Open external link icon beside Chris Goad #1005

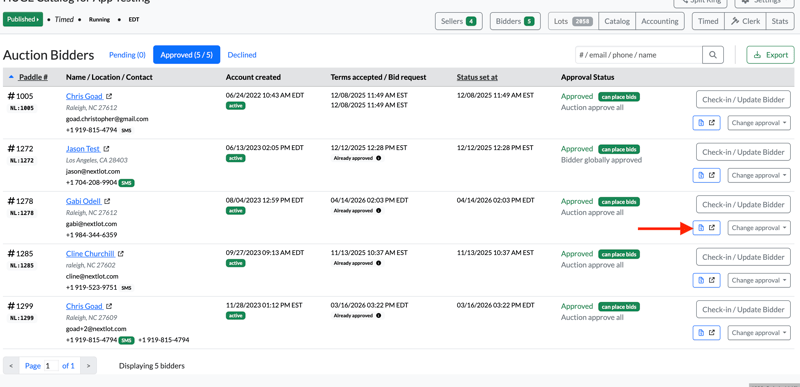109,96
